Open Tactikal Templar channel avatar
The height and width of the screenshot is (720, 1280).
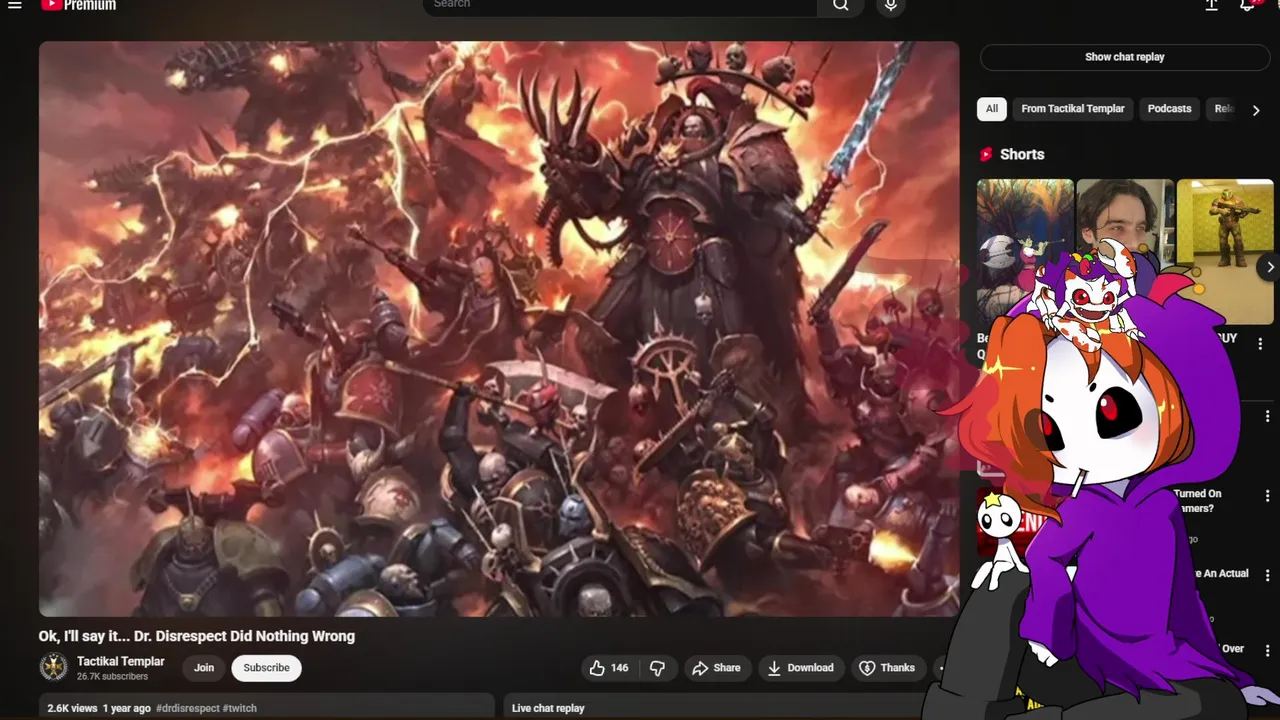[x=53, y=667]
